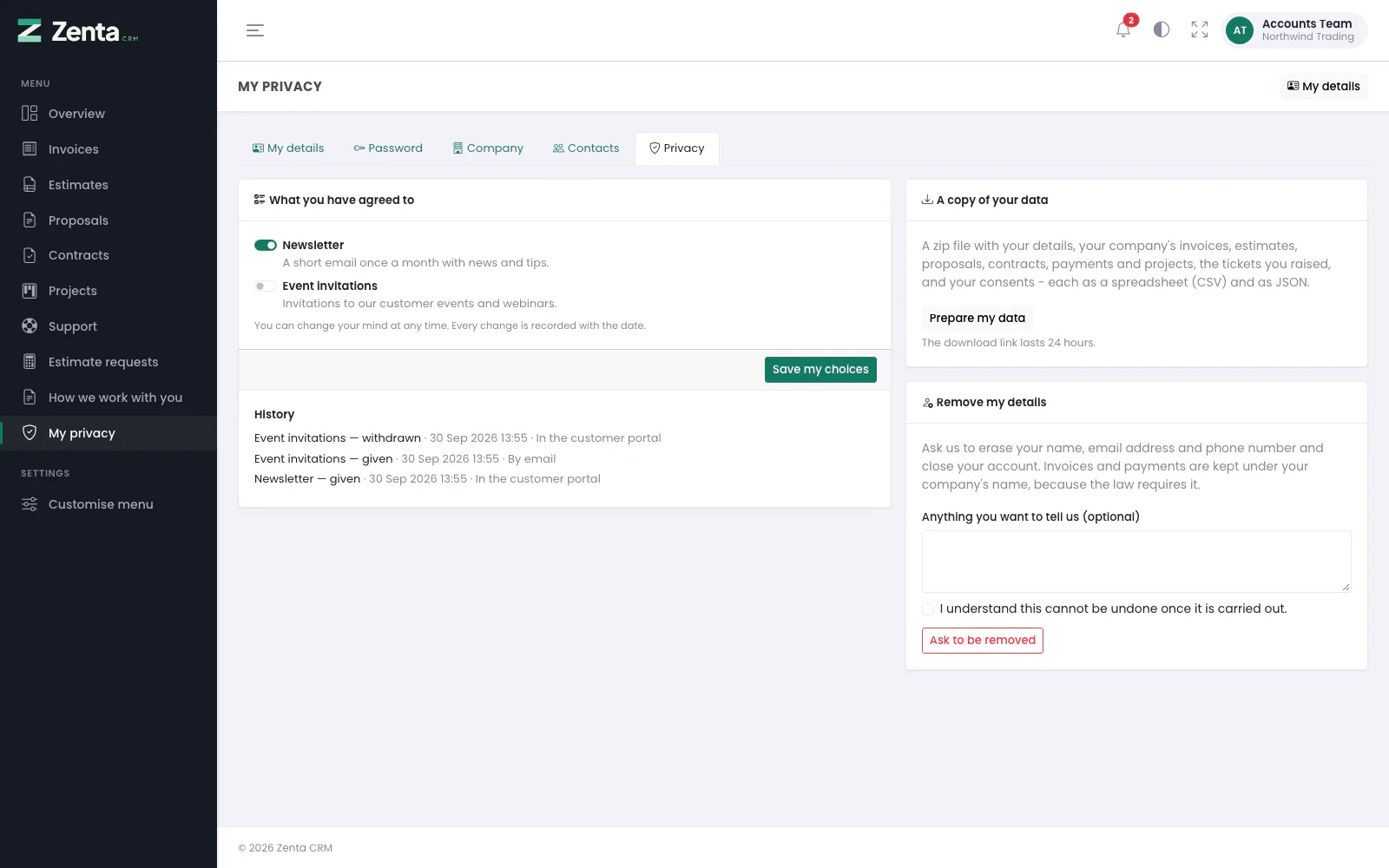Click the 'Newsletter — given' history entry
The image size is (1389, 868).
tap(427, 479)
